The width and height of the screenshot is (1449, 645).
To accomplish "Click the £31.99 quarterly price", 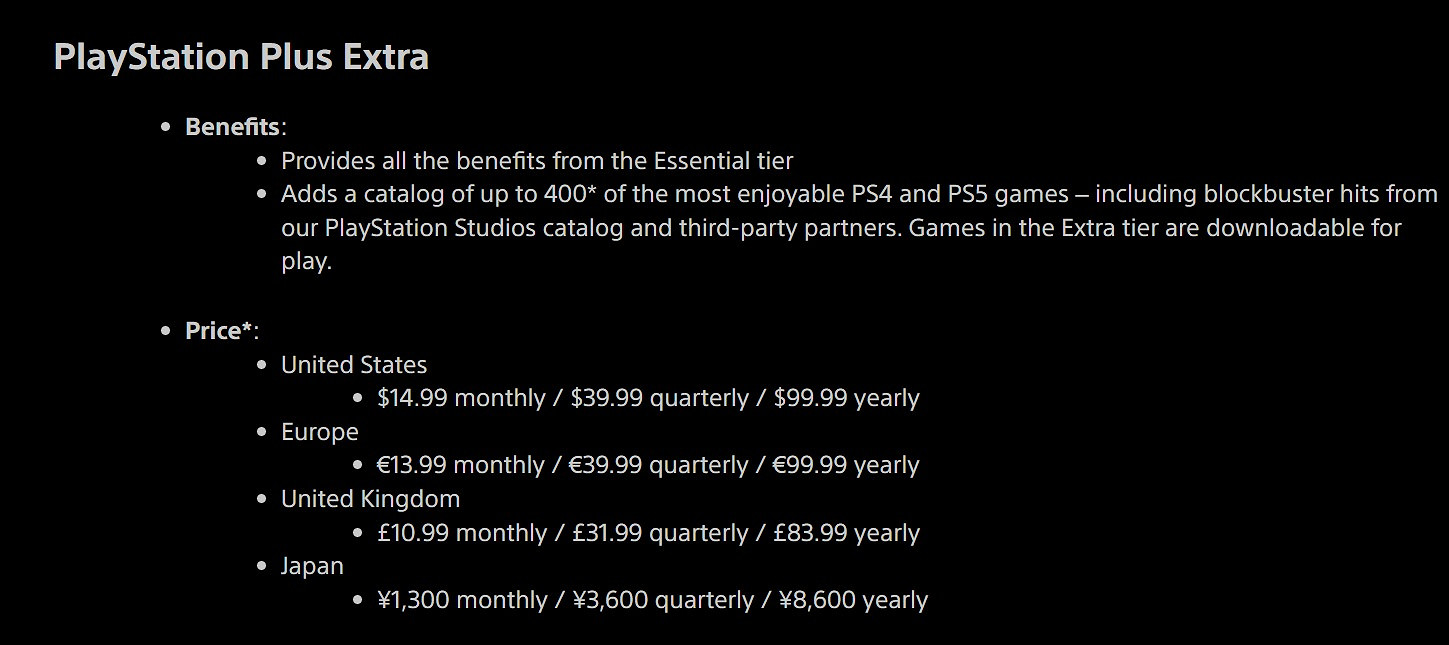I will click(x=660, y=533).
